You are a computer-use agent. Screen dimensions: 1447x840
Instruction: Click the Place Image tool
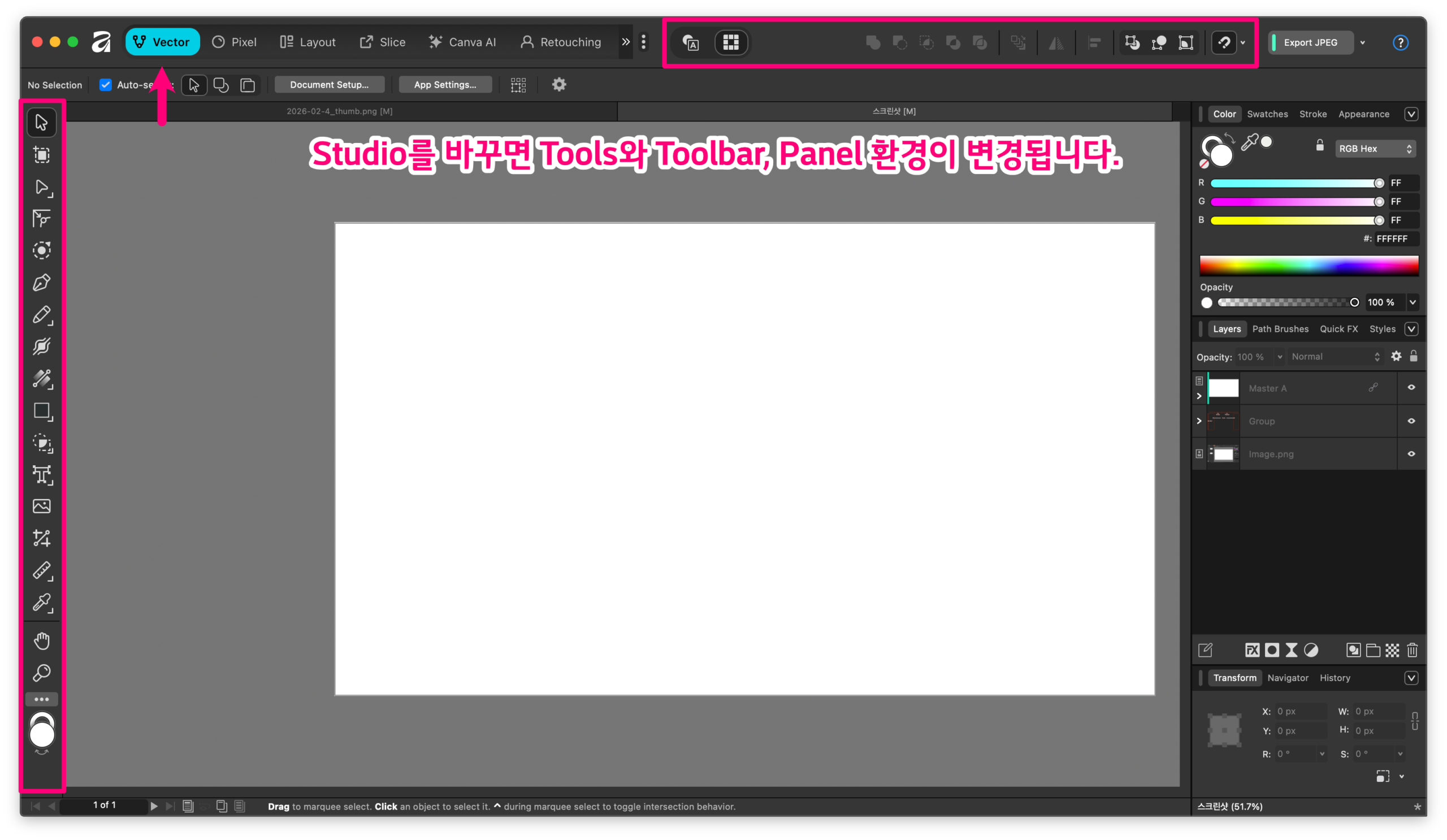[41, 506]
